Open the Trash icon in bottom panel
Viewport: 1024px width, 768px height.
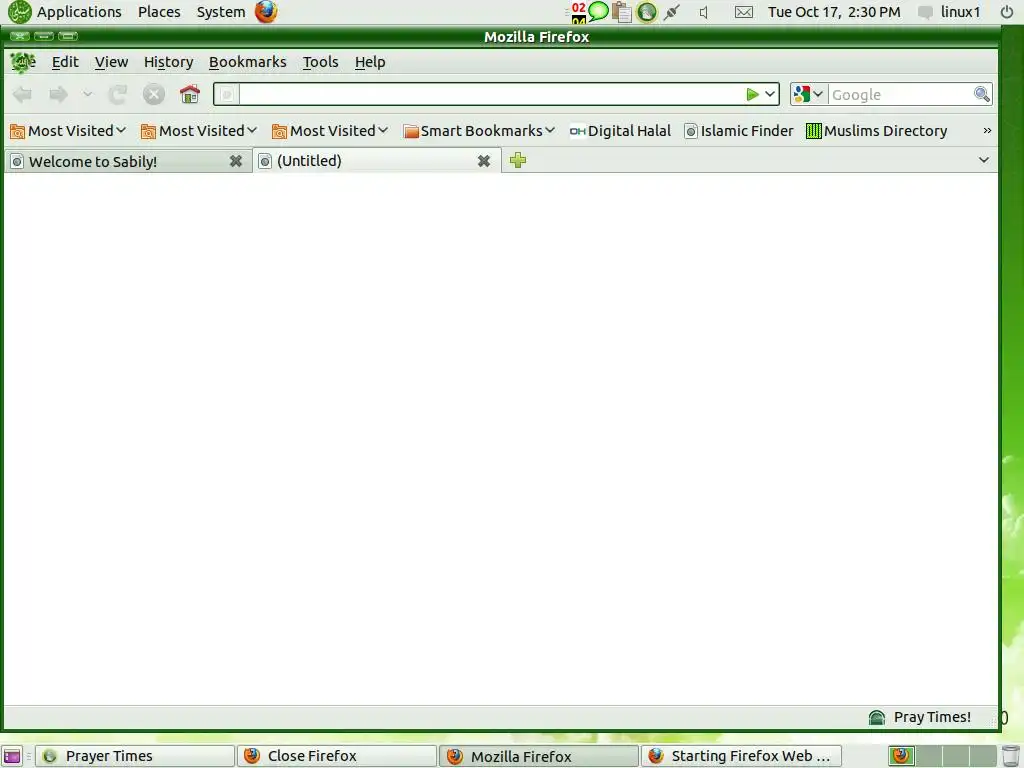(x=1010, y=756)
